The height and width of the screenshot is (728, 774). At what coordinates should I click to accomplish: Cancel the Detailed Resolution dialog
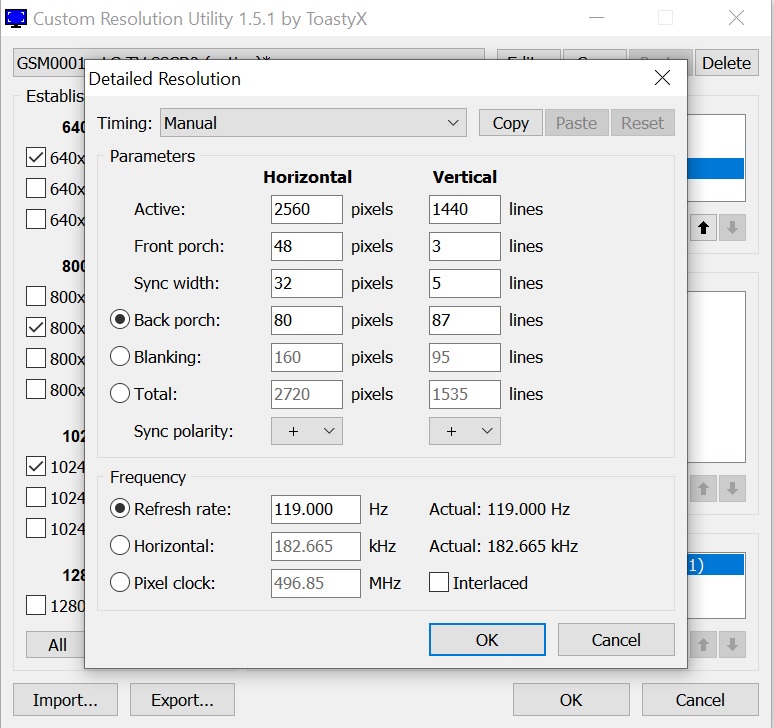(616, 640)
